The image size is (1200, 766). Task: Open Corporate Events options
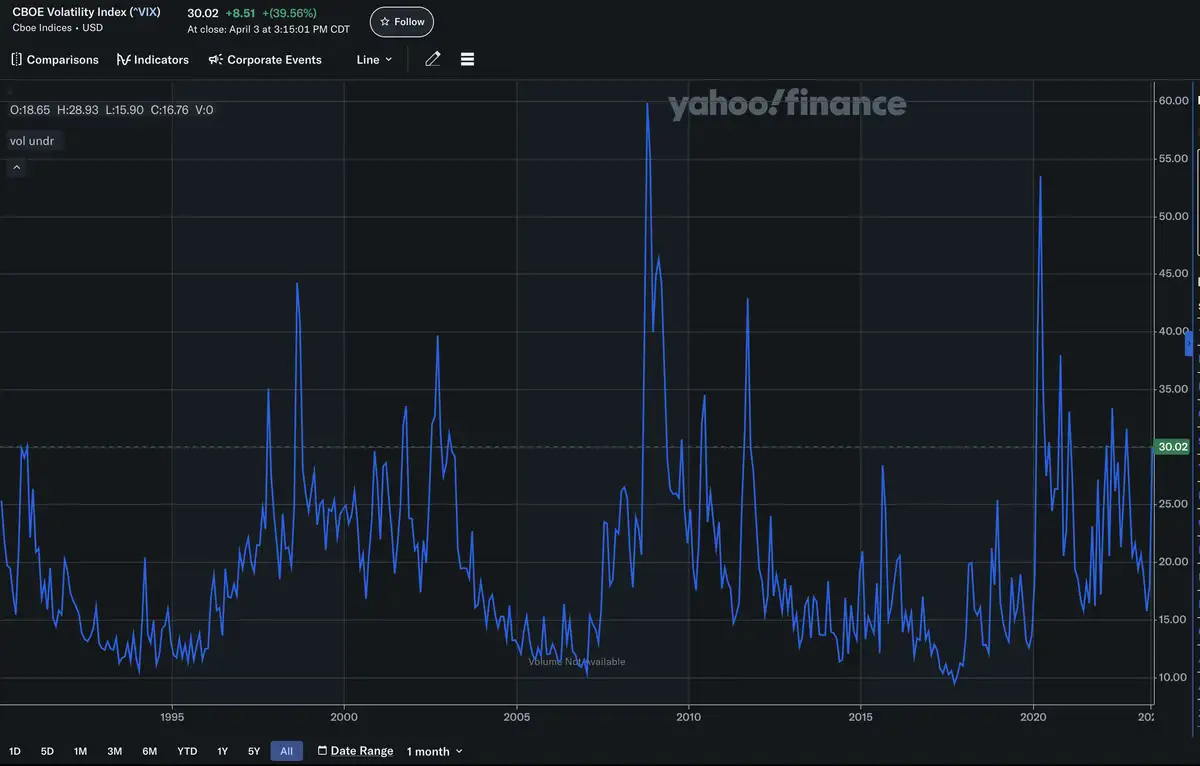pyautogui.click(x=265, y=60)
